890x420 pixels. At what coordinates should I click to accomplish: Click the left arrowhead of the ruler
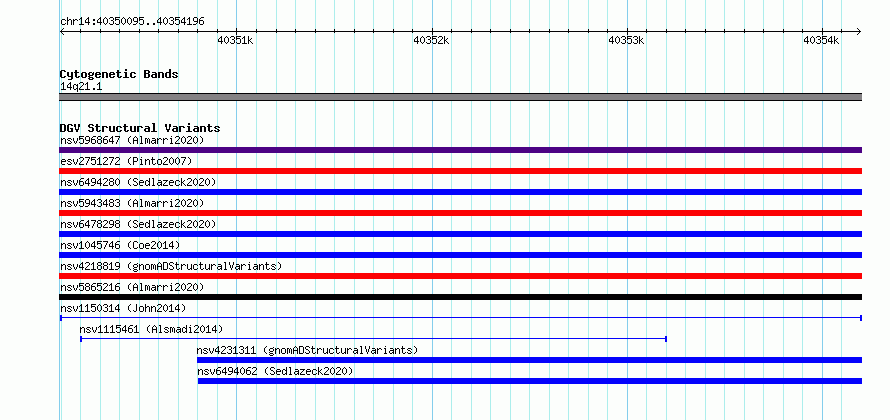62,31
